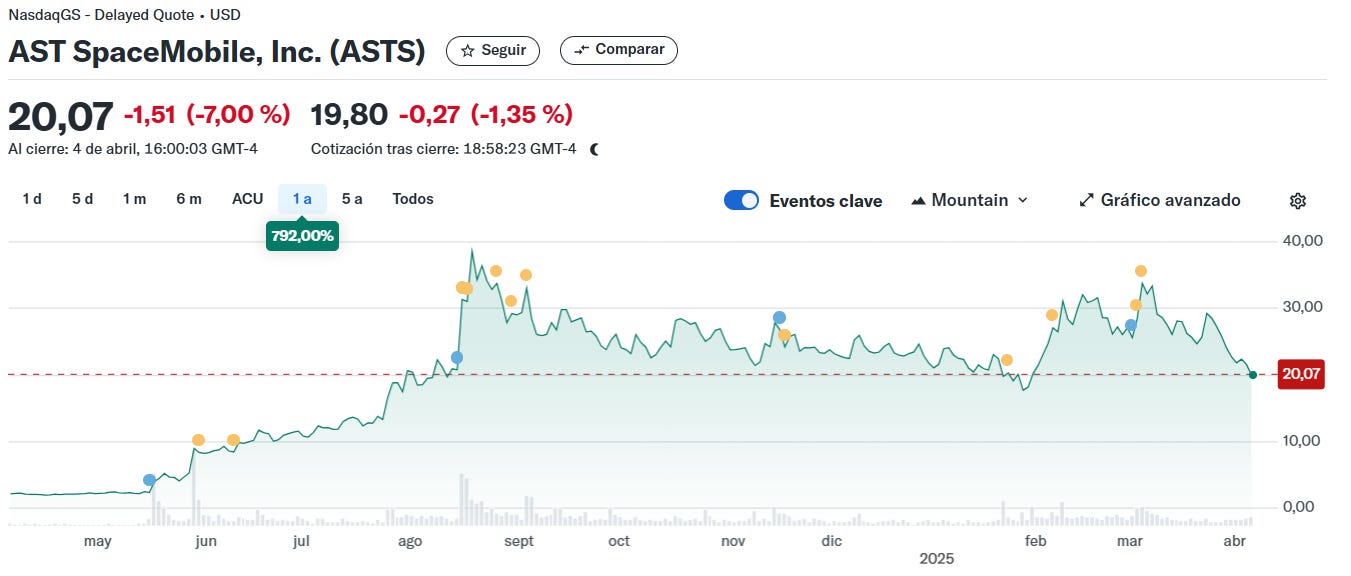Click the Cotización tras cierre timestamp text
The width and height of the screenshot is (1351, 576).
click(444, 149)
